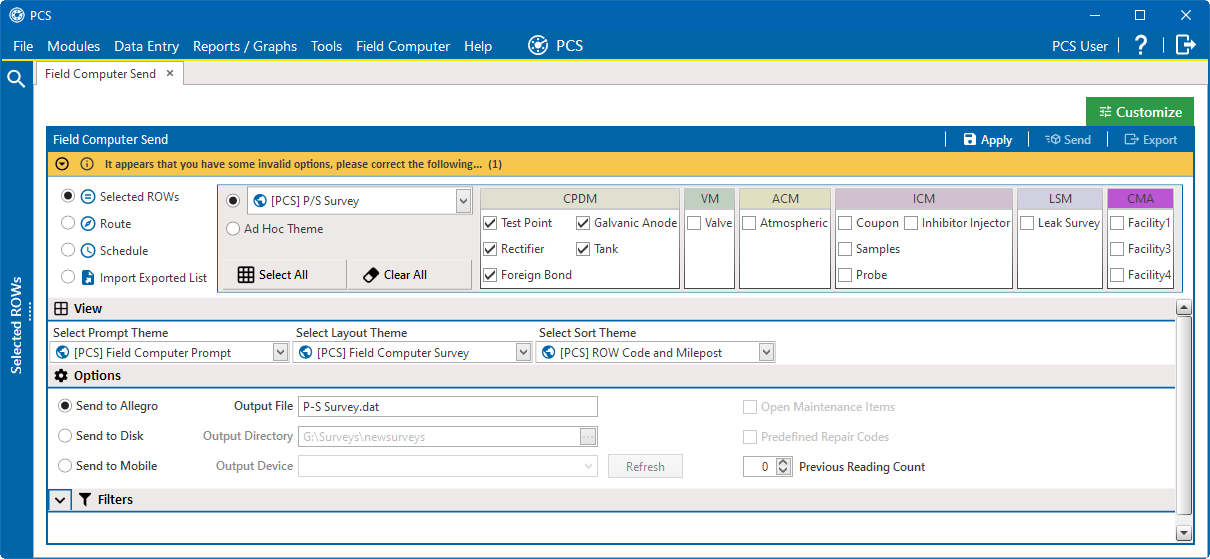
Task: Select the Route radio option
Action: click(x=68, y=224)
